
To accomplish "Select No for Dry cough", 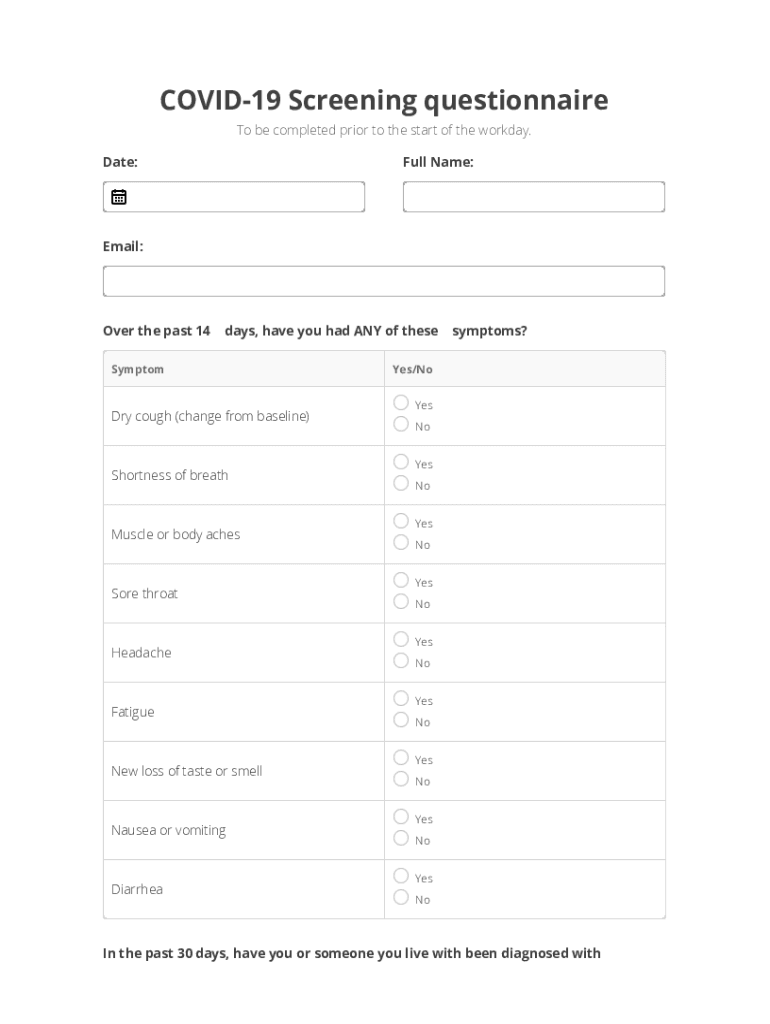I will (401, 424).
